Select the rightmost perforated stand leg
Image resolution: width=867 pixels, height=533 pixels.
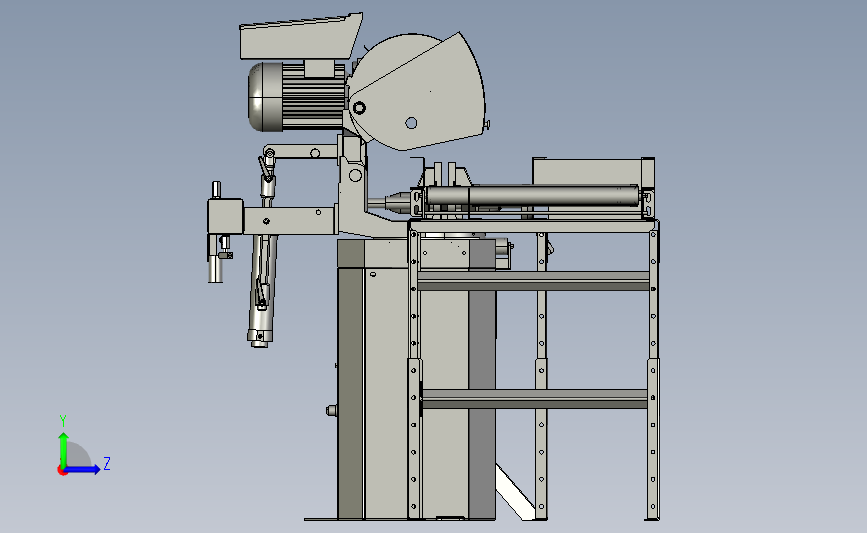pyautogui.click(x=653, y=370)
